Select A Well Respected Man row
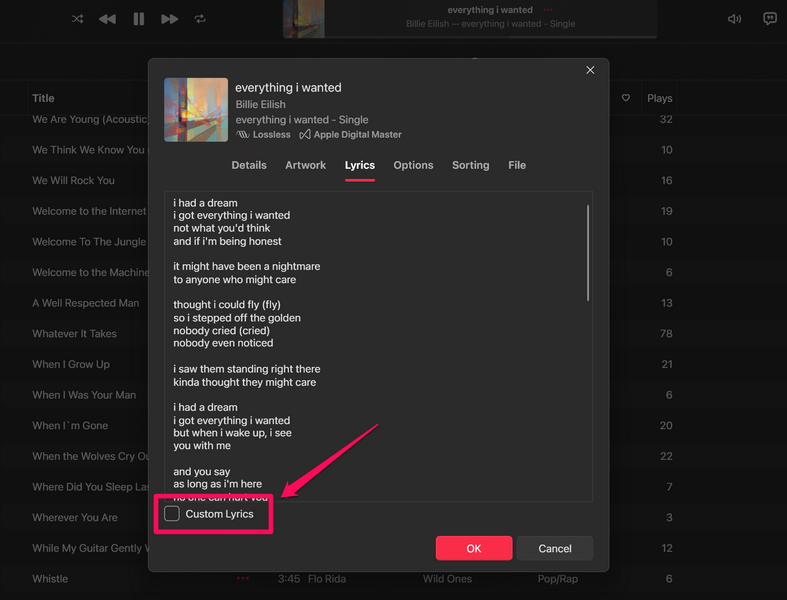 point(86,303)
